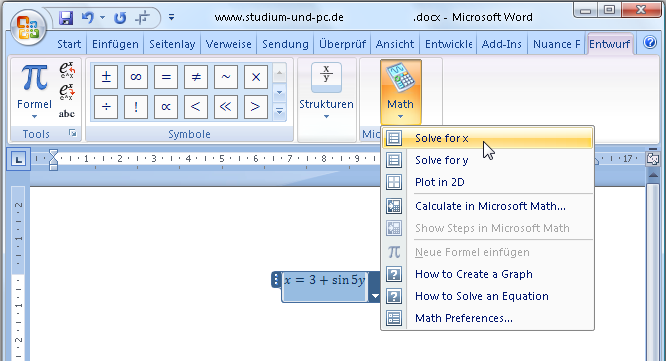Insert the tilde symbol
Screen dimensions: 666x361
coord(226,77)
